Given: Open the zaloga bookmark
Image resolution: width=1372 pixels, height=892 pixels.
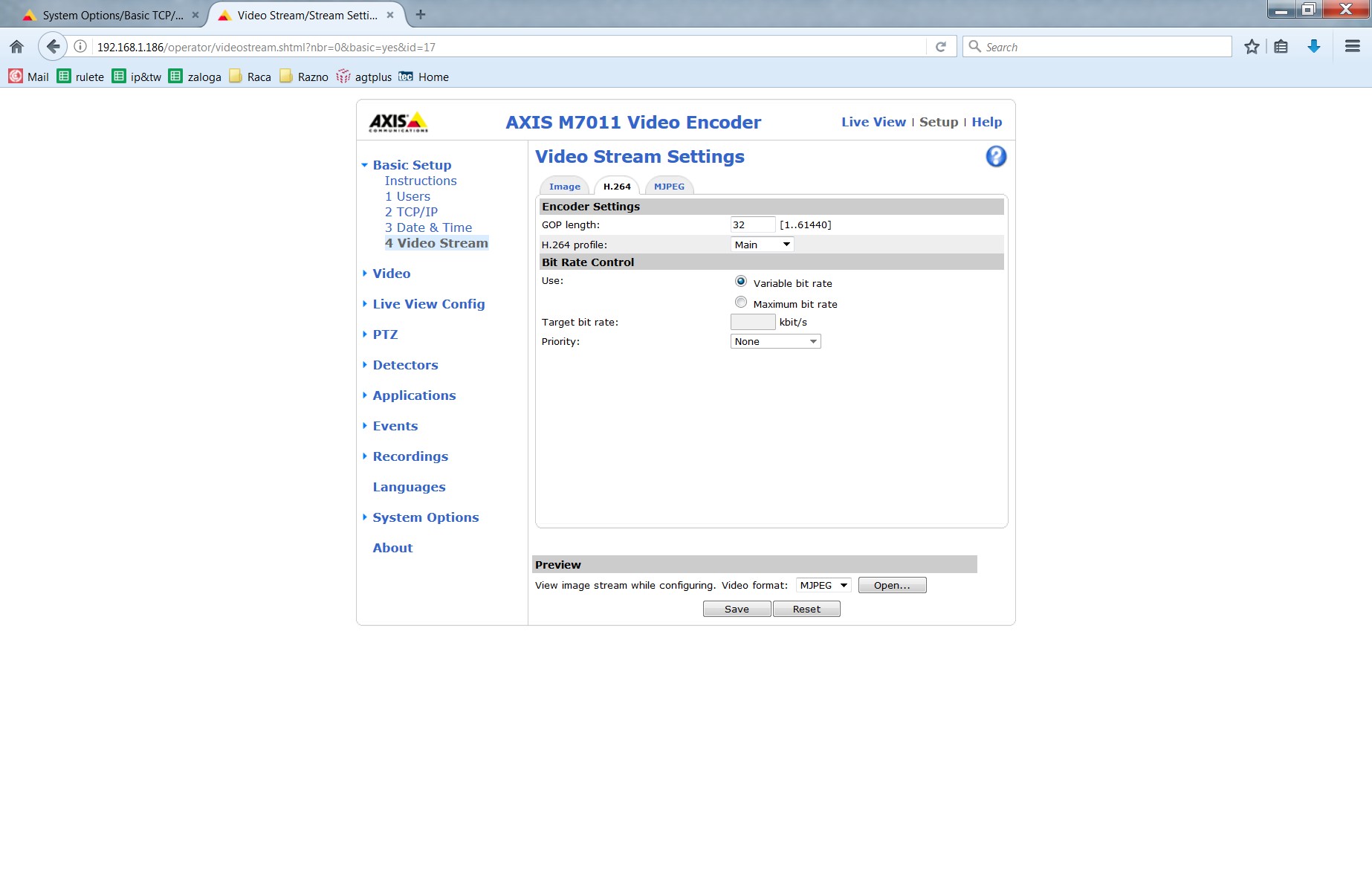Looking at the screenshot, I should point(195,77).
